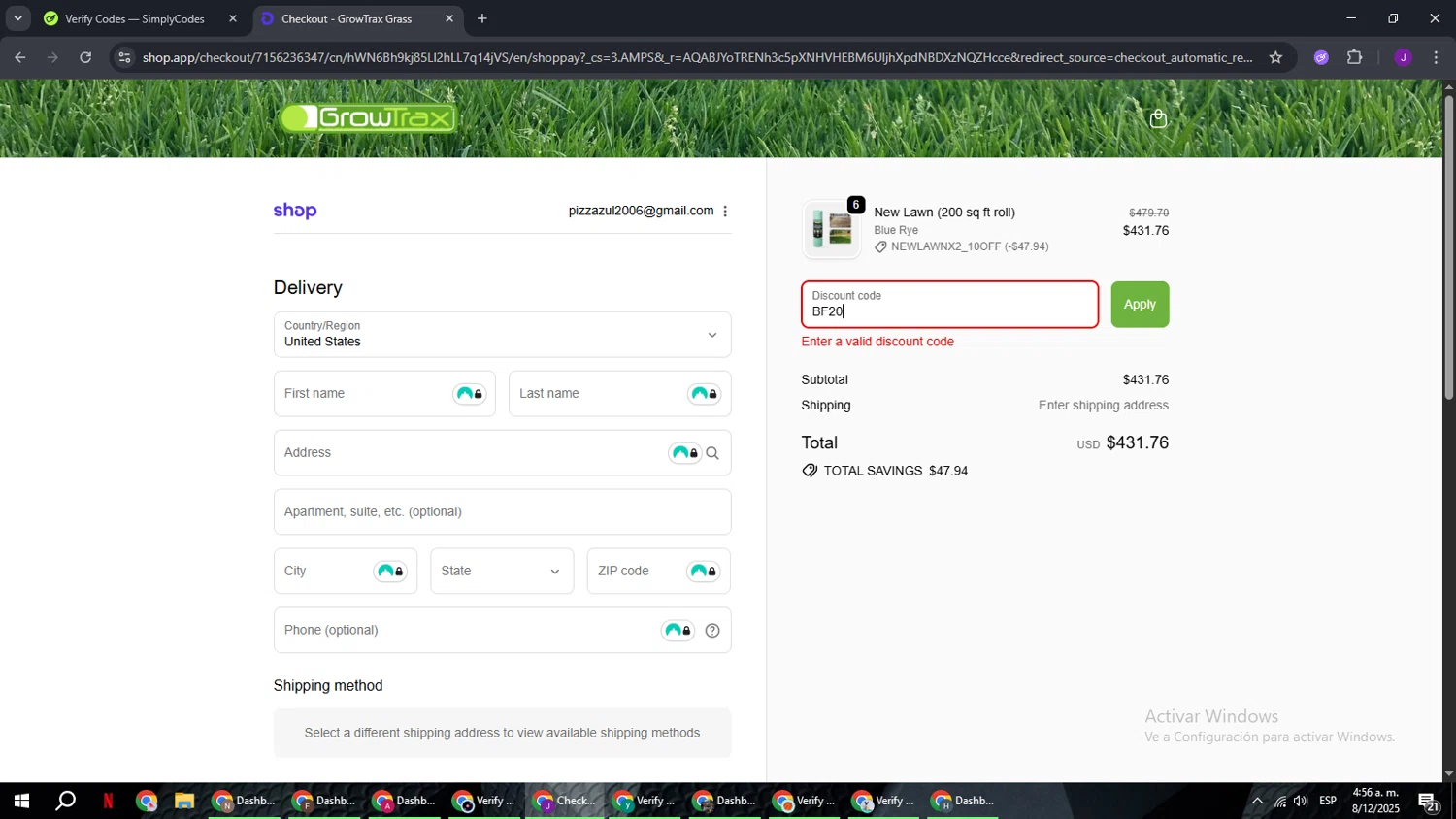Click the GrowTrax logo
This screenshot has width=1456, height=819.
tap(369, 118)
